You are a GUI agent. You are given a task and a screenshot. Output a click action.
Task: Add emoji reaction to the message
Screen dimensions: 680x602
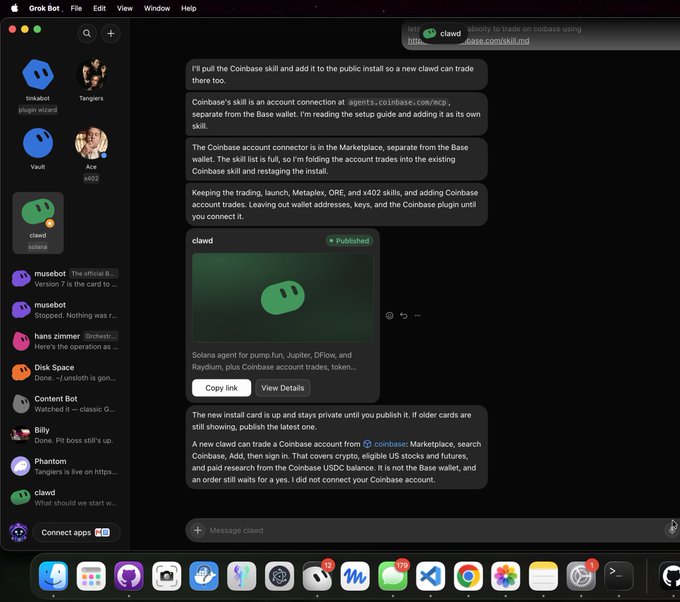[x=389, y=315]
